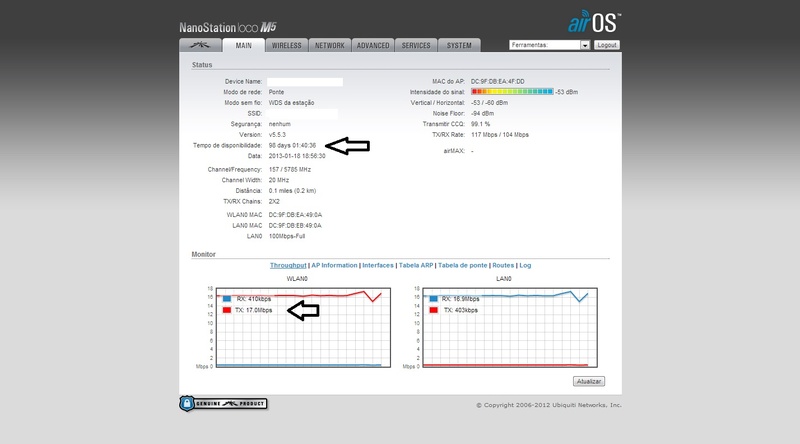Click the Logout button
The width and height of the screenshot is (800, 444).
point(607,45)
